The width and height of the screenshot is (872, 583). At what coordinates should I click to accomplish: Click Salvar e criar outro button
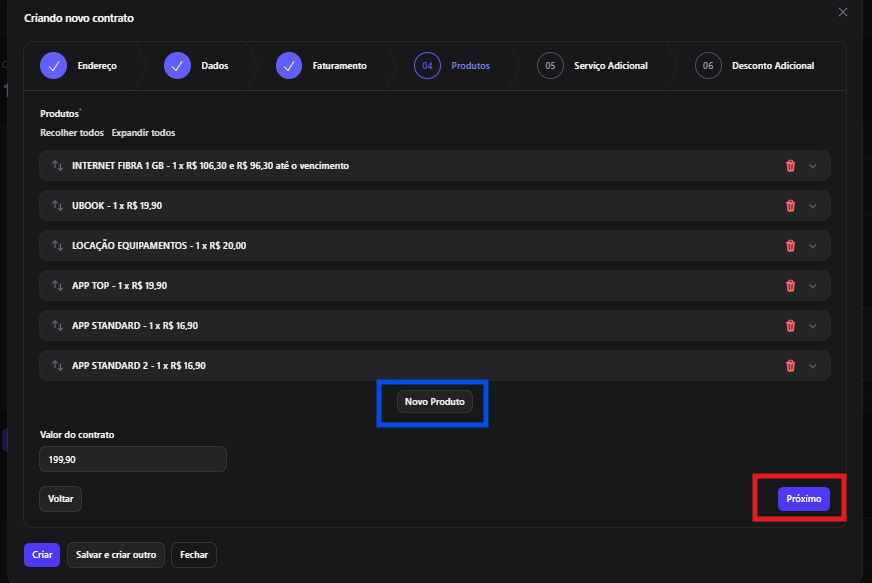click(x=116, y=555)
